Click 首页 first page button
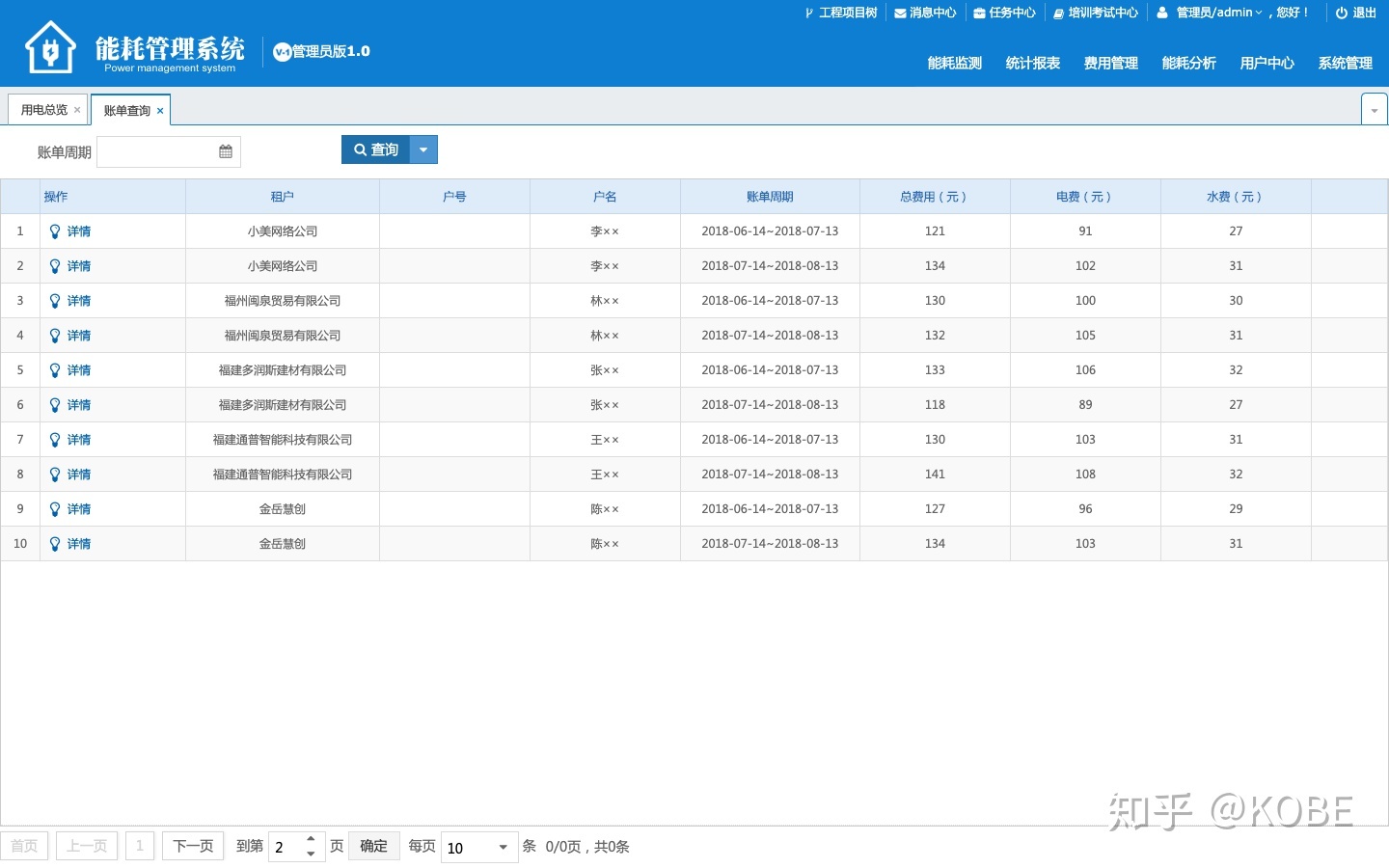This screenshot has width=1389, height=868. pos(24,846)
